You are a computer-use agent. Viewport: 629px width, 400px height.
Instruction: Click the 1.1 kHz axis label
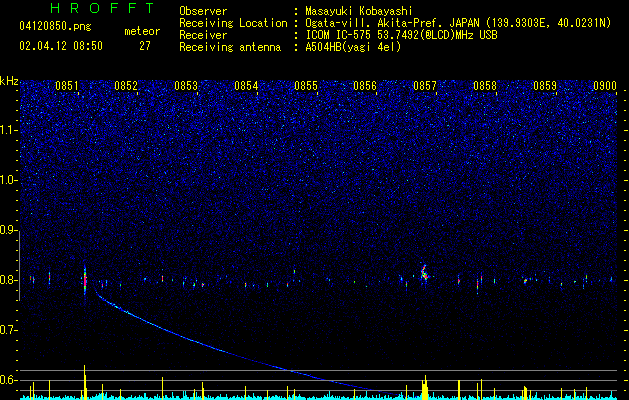tap(8, 130)
